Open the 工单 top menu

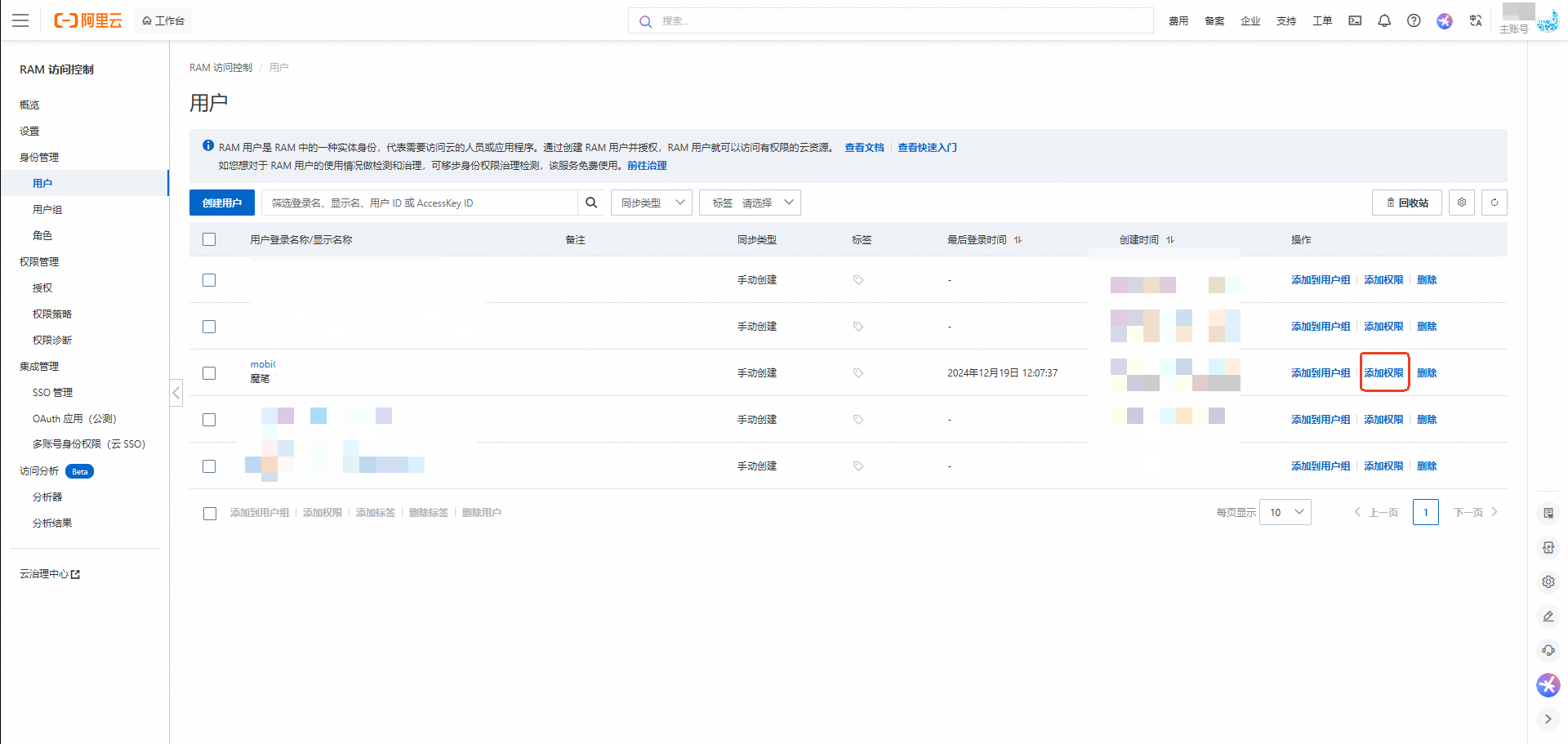tap(1322, 20)
